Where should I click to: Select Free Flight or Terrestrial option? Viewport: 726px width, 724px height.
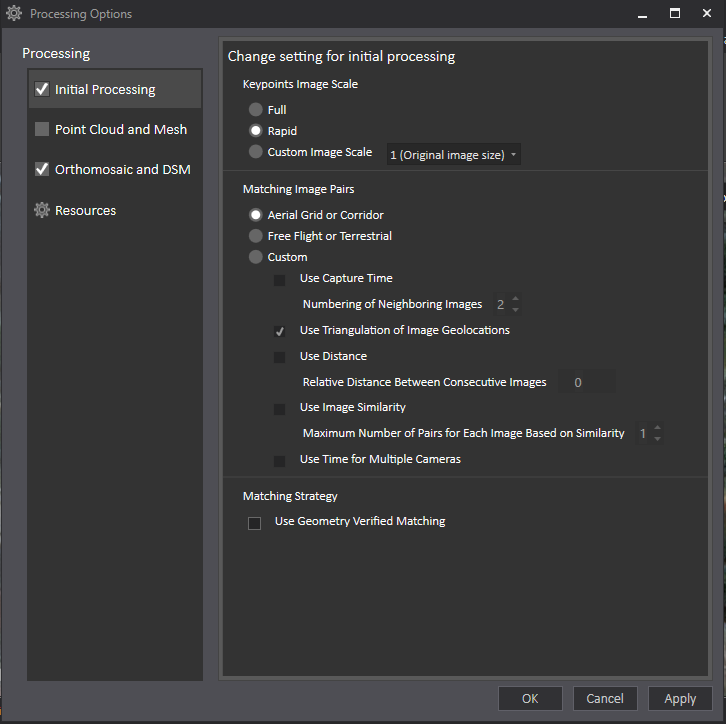(256, 236)
